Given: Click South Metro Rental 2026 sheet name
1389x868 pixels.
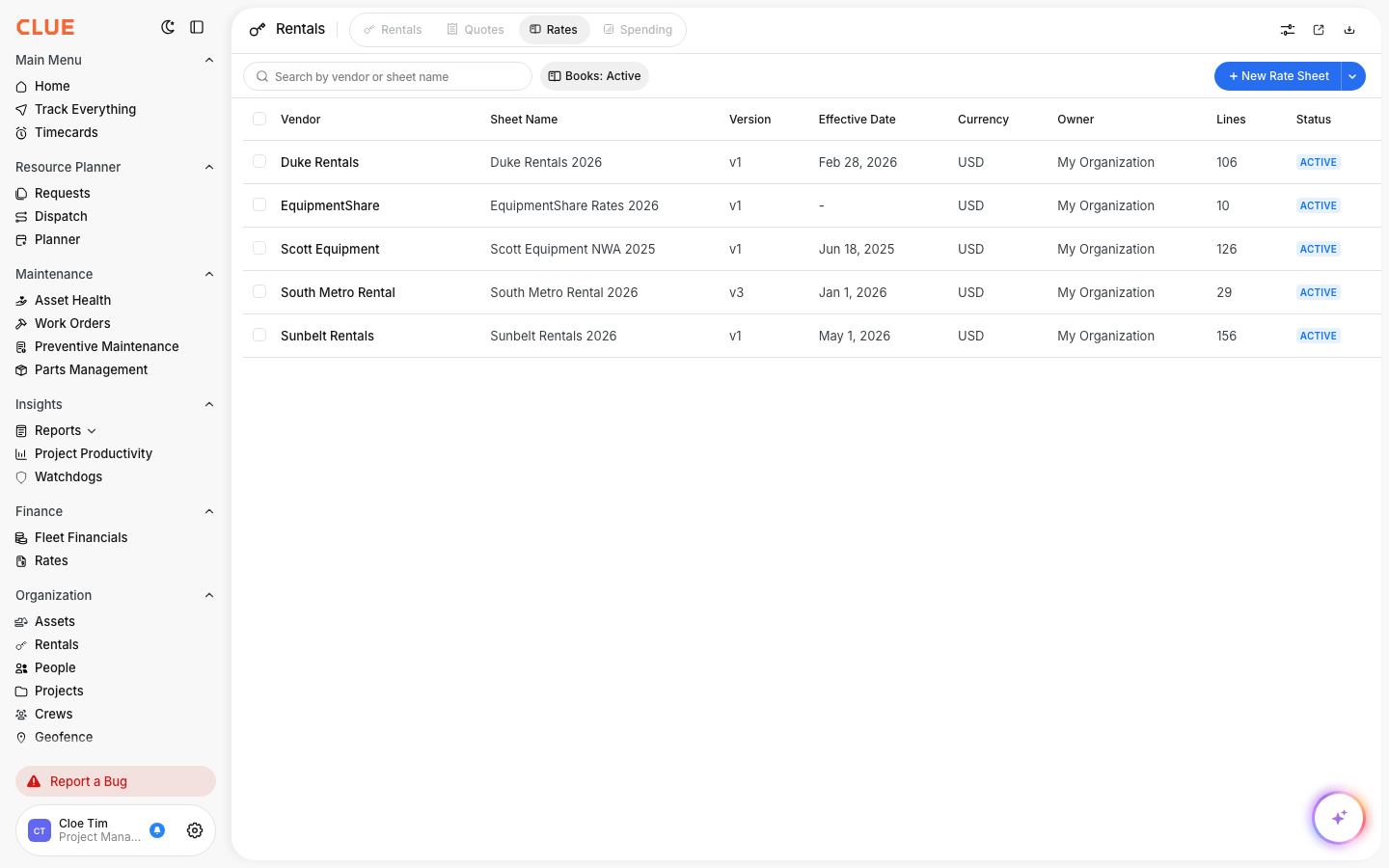Looking at the screenshot, I should pyautogui.click(x=563, y=292).
